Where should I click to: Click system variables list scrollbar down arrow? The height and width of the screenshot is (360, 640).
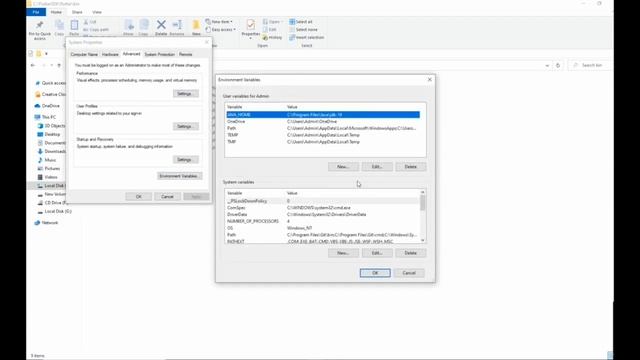(x=422, y=240)
